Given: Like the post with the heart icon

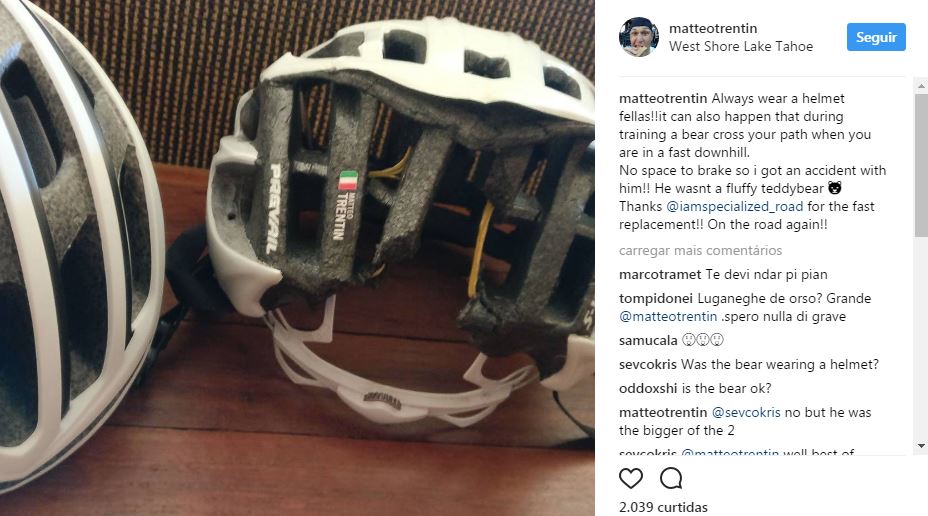Looking at the screenshot, I should coord(631,478).
